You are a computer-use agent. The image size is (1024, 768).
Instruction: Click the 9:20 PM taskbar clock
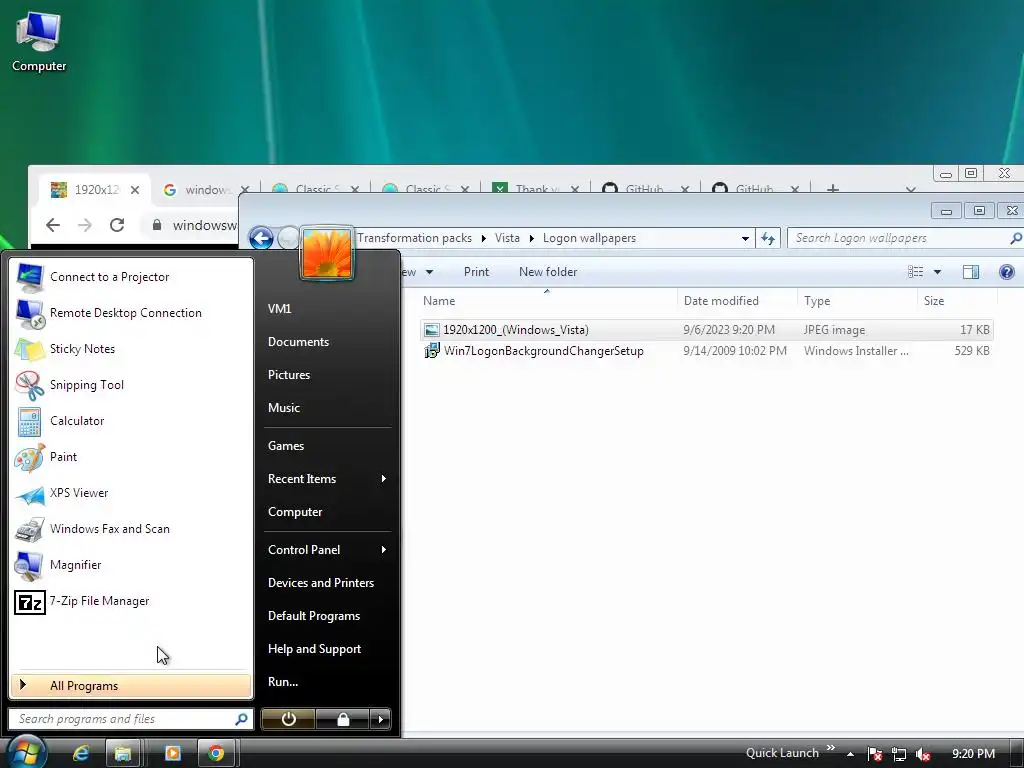coord(973,754)
